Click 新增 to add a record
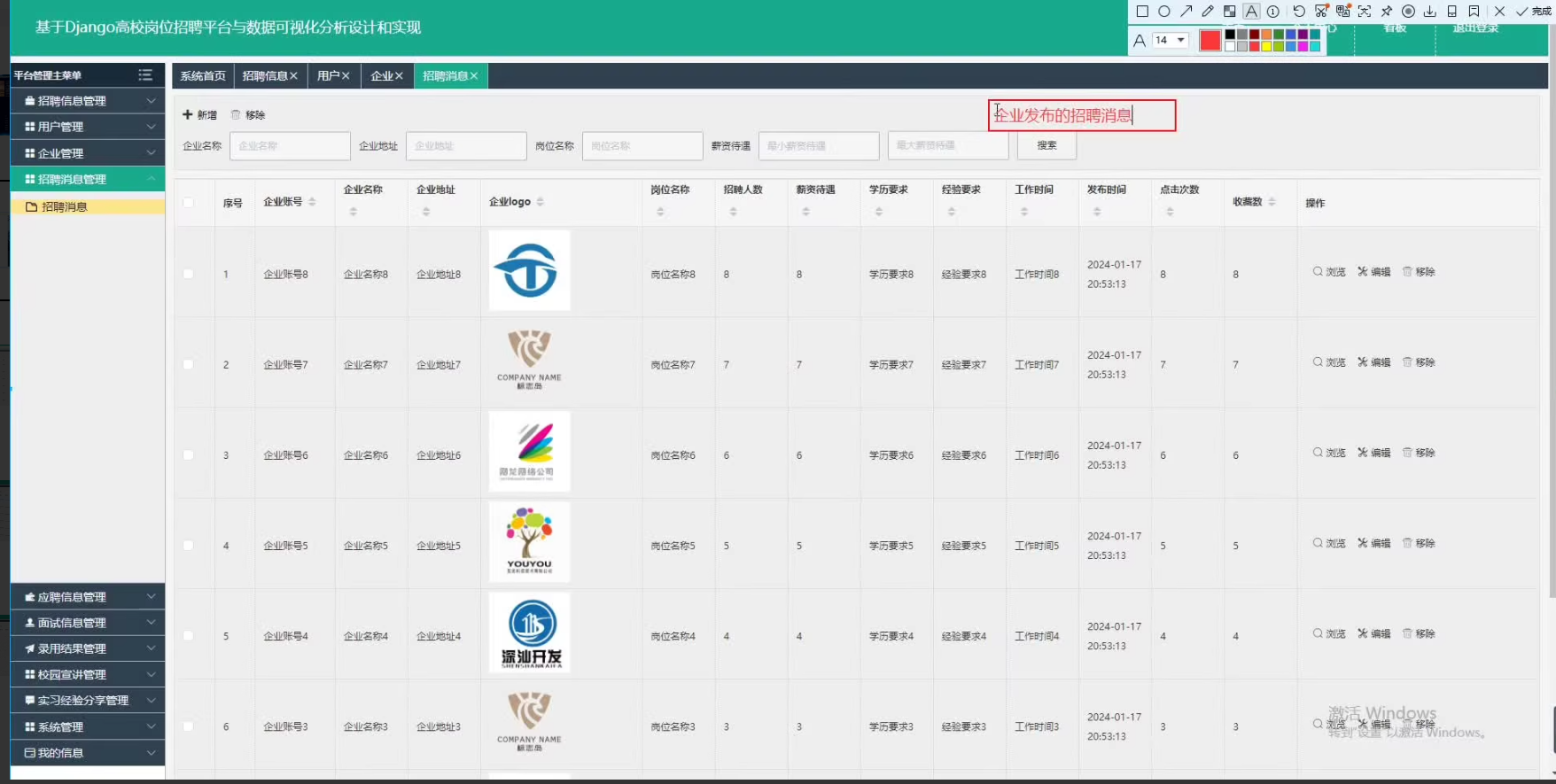 [x=199, y=115]
